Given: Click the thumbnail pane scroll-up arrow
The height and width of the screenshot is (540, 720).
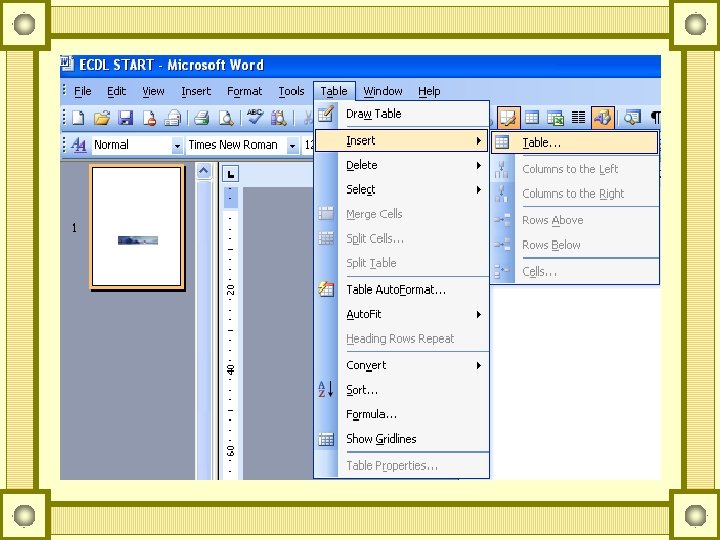Looking at the screenshot, I should coord(203,171).
